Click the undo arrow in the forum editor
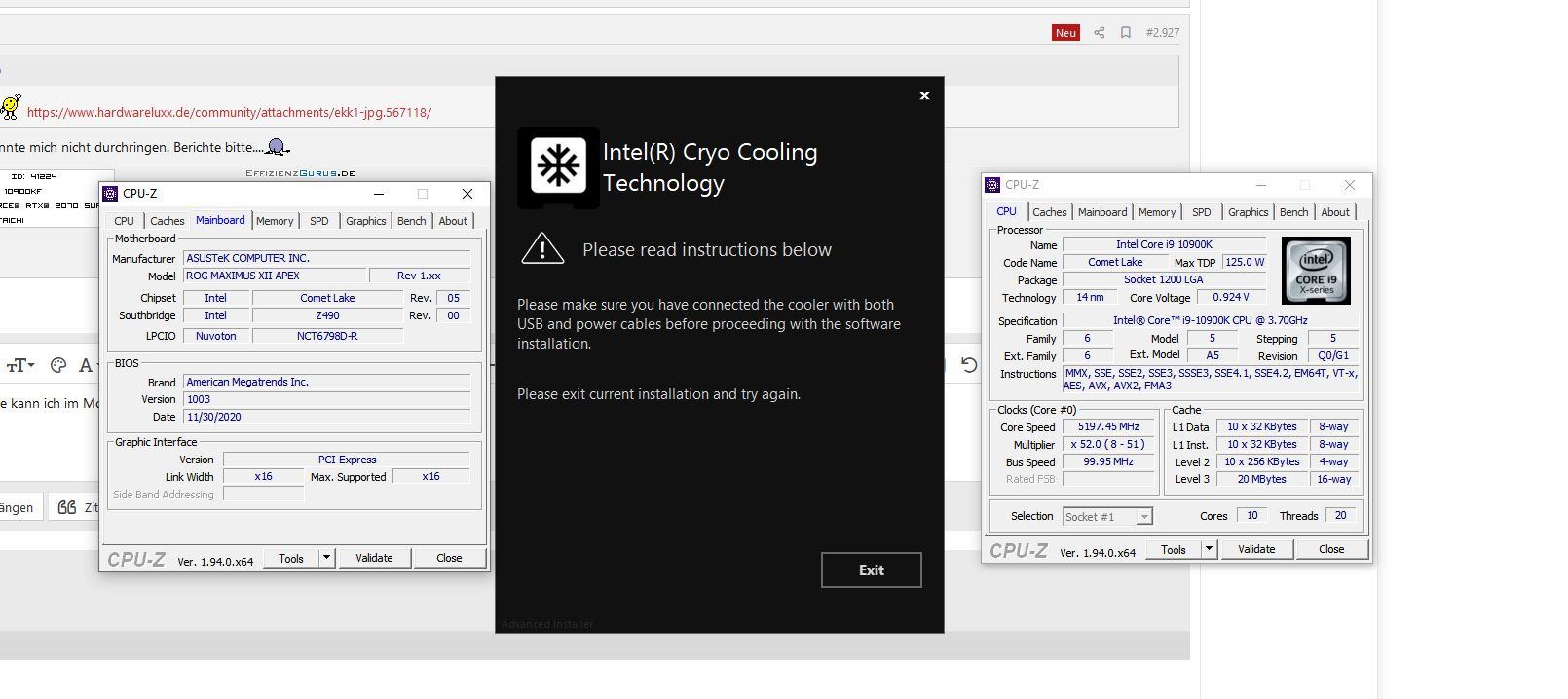1568x699 pixels. (969, 364)
